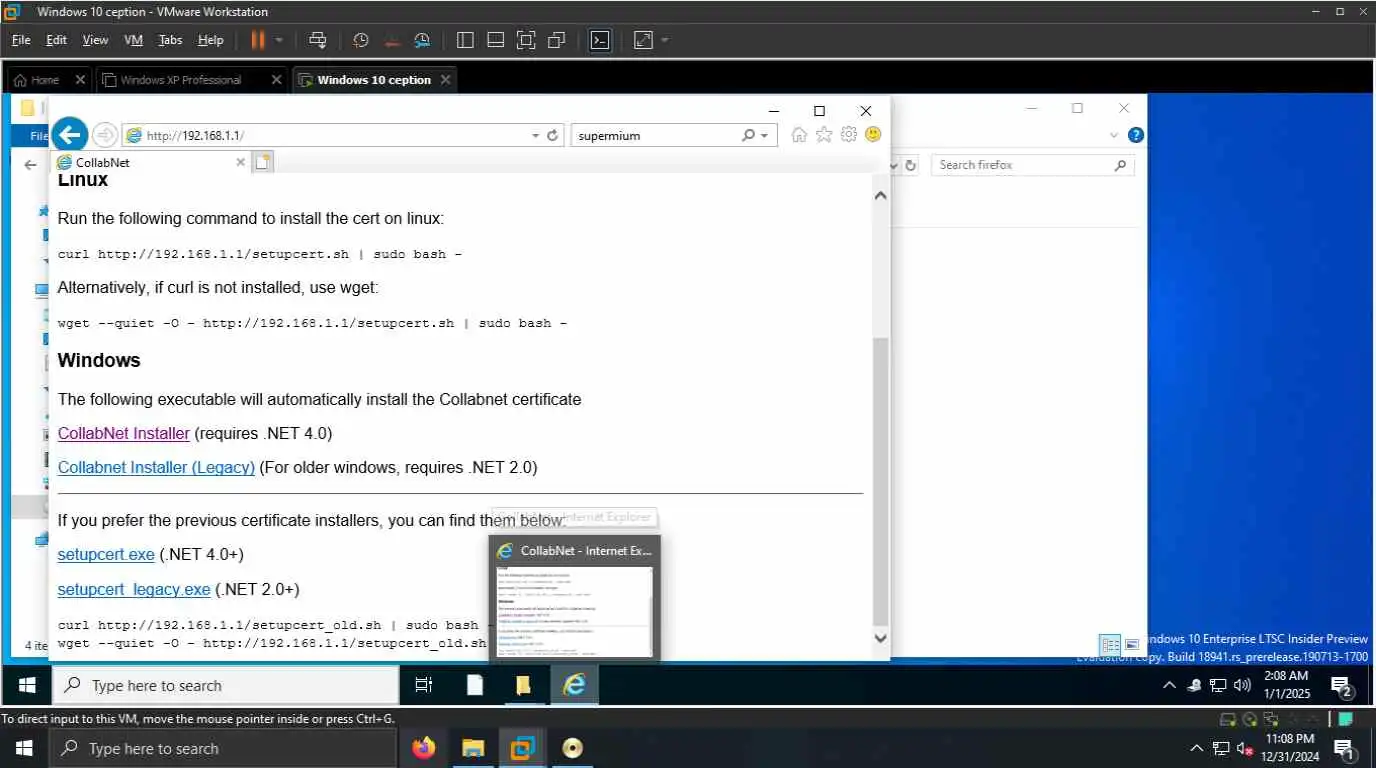Click the IE Refresh button
This screenshot has width=1376, height=768.
coord(552,135)
